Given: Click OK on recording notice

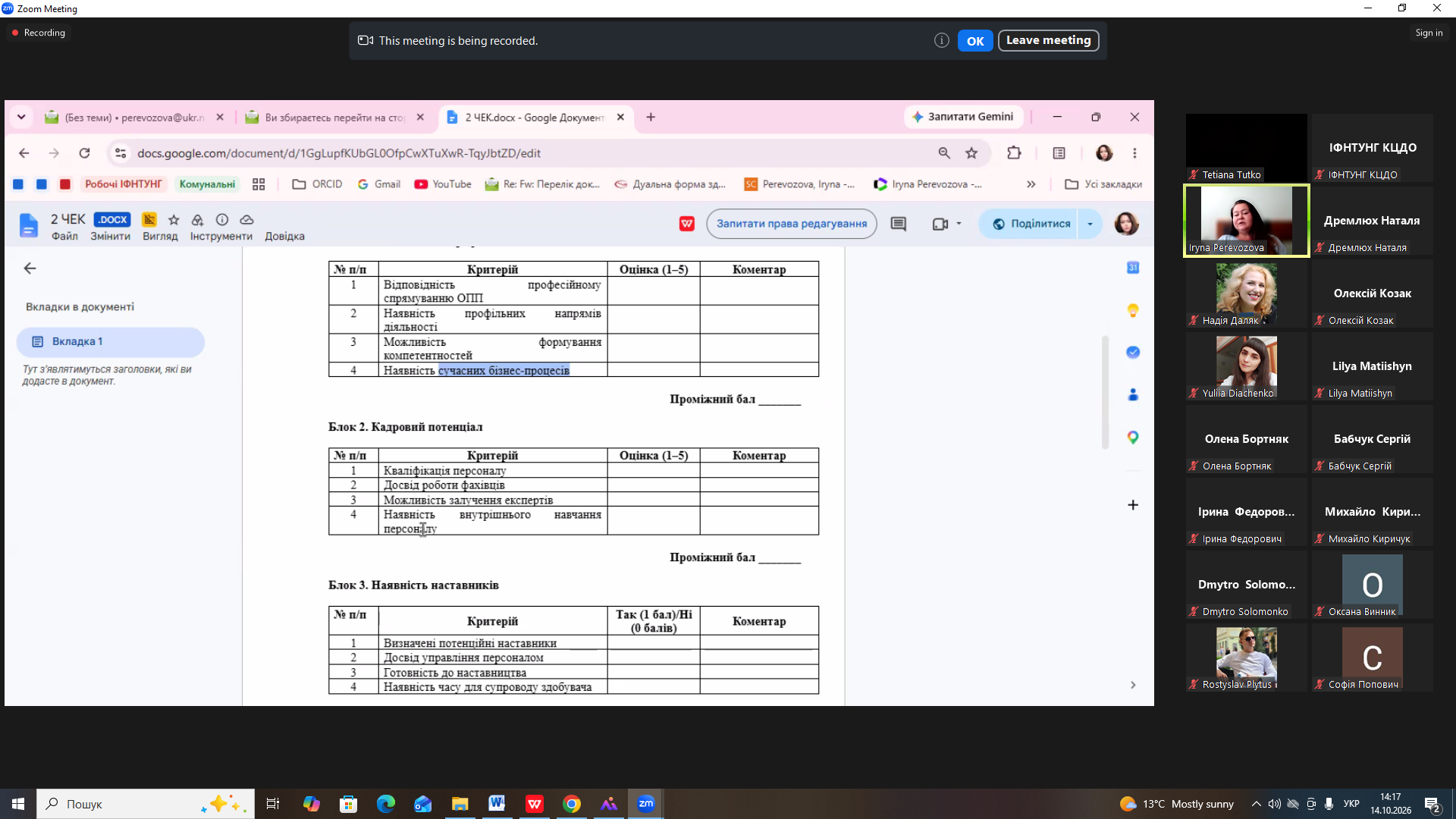Looking at the screenshot, I should (x=975, y=41).
